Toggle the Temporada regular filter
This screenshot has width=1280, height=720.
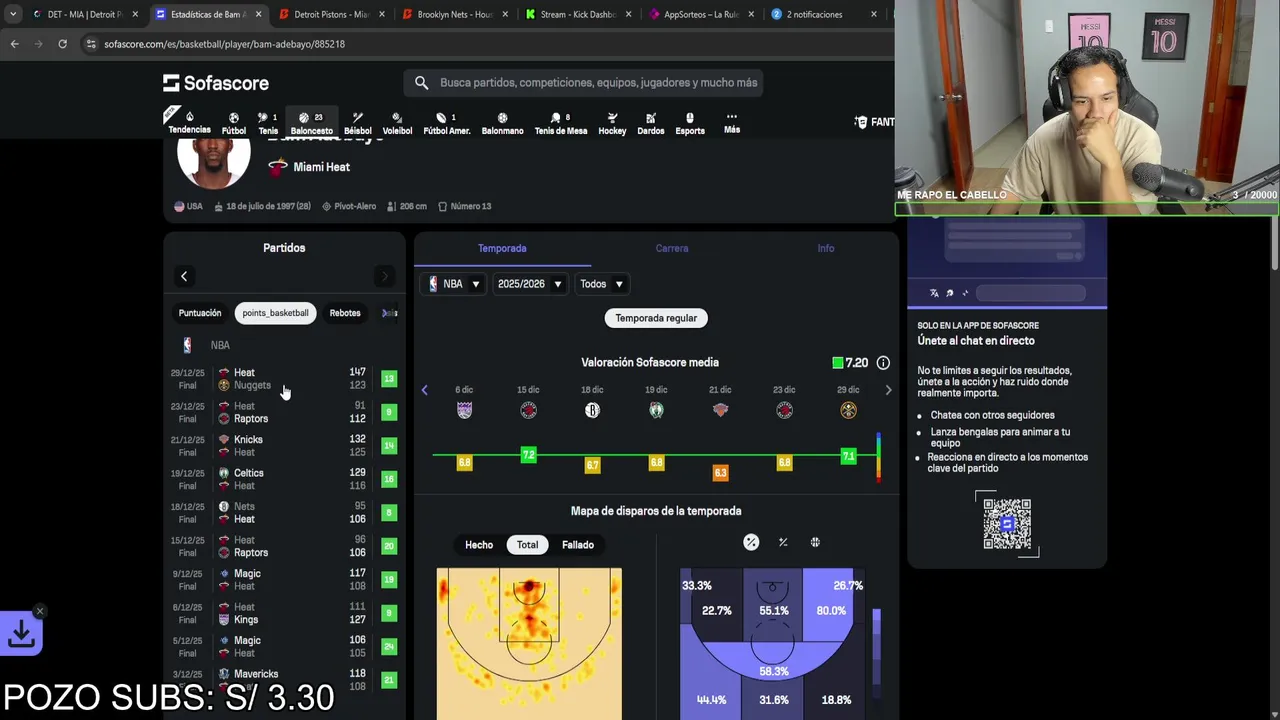(656, 318)
